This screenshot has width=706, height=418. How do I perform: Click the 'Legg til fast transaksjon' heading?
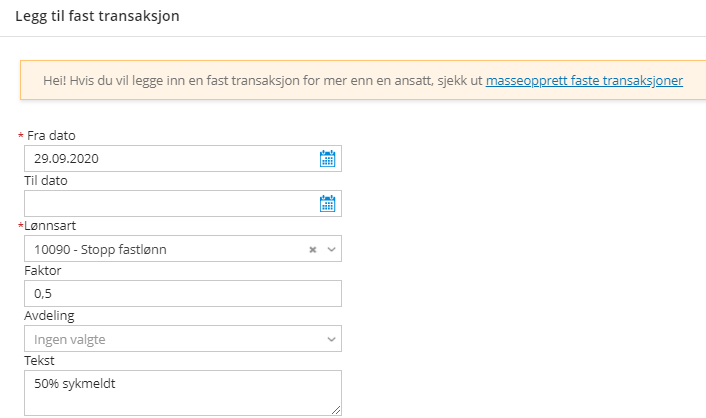click(97, 18)
